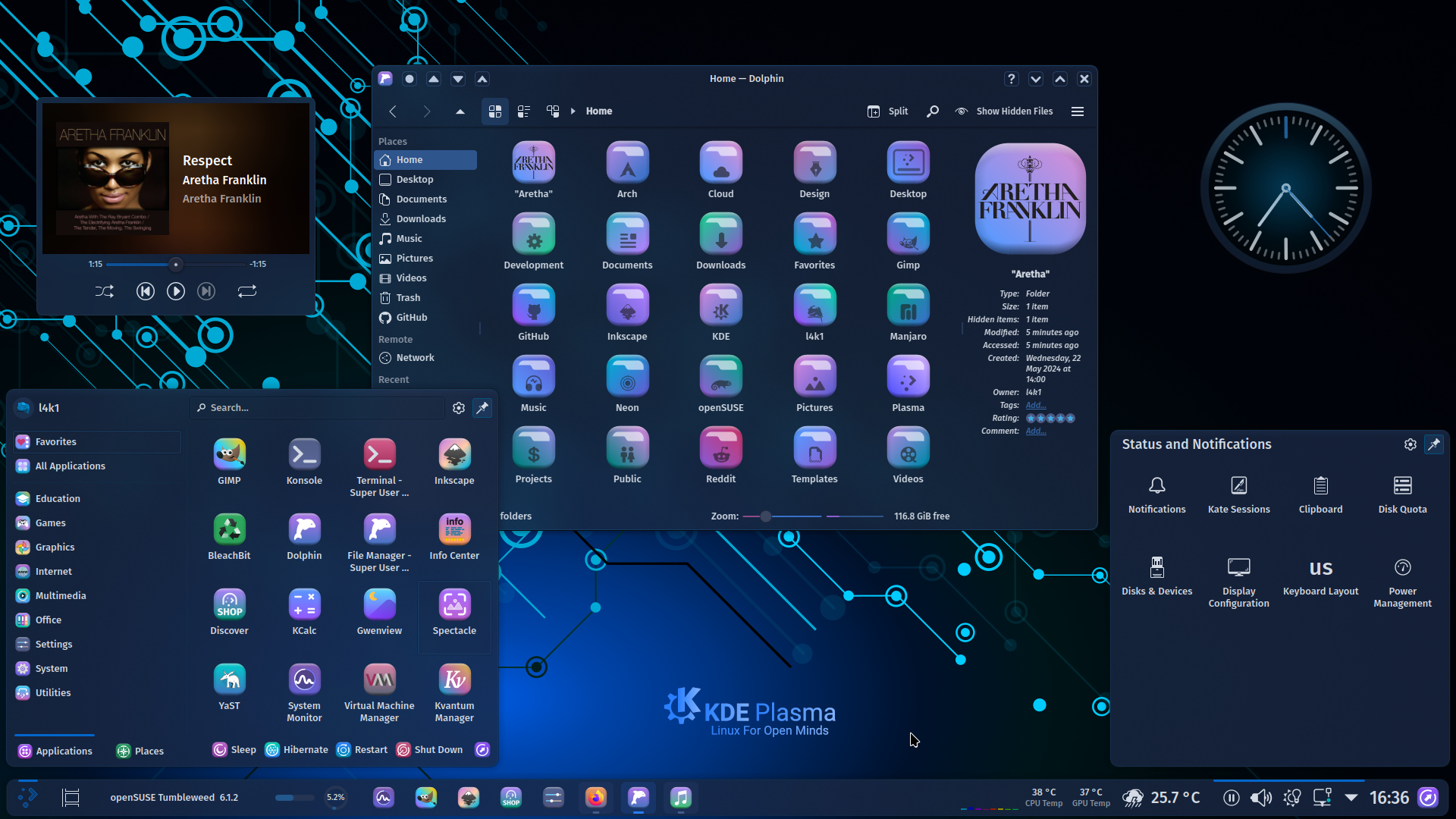This screenshot has width=1456, height=819.
Task: Expand the system tray hidden icons arrow
Action: [1351, 798]
